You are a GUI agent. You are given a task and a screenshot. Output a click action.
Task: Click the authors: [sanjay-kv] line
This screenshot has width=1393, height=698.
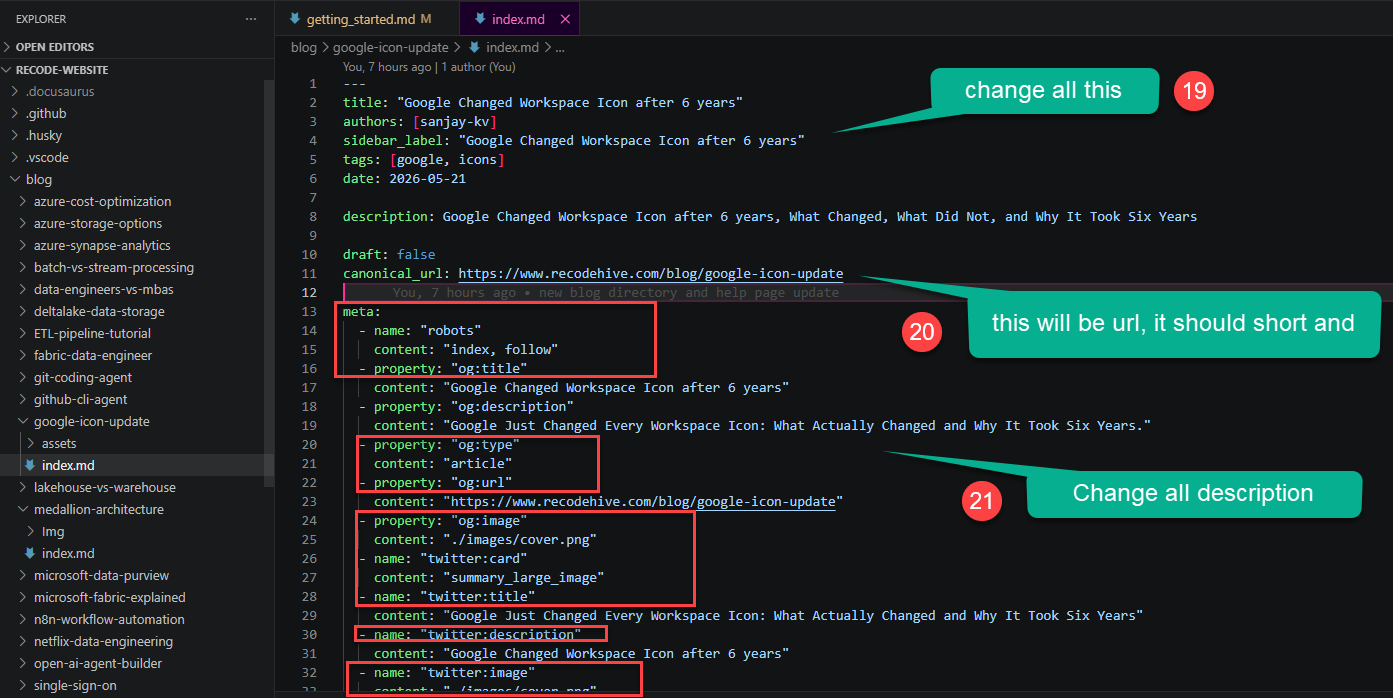click(419, 121)
